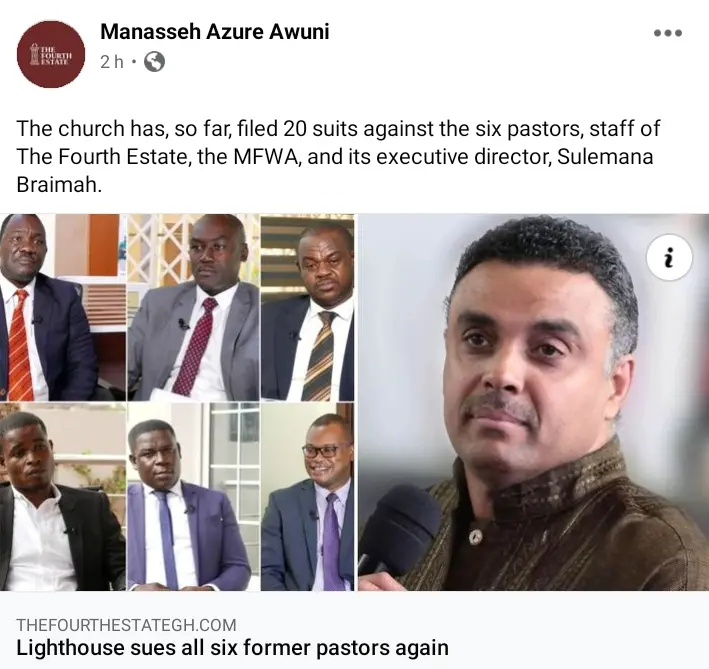The height and width of the screenshot is (669, 709).
Task: Open the three-dot post options menu
Action: tap(667, 33)
